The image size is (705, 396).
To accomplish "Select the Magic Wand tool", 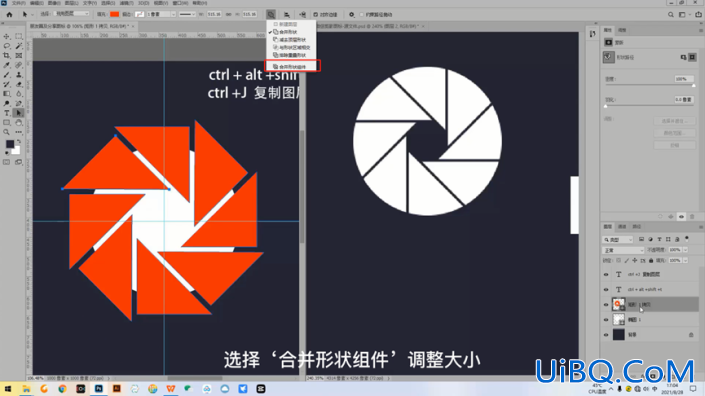I will [x=18, y=46].
